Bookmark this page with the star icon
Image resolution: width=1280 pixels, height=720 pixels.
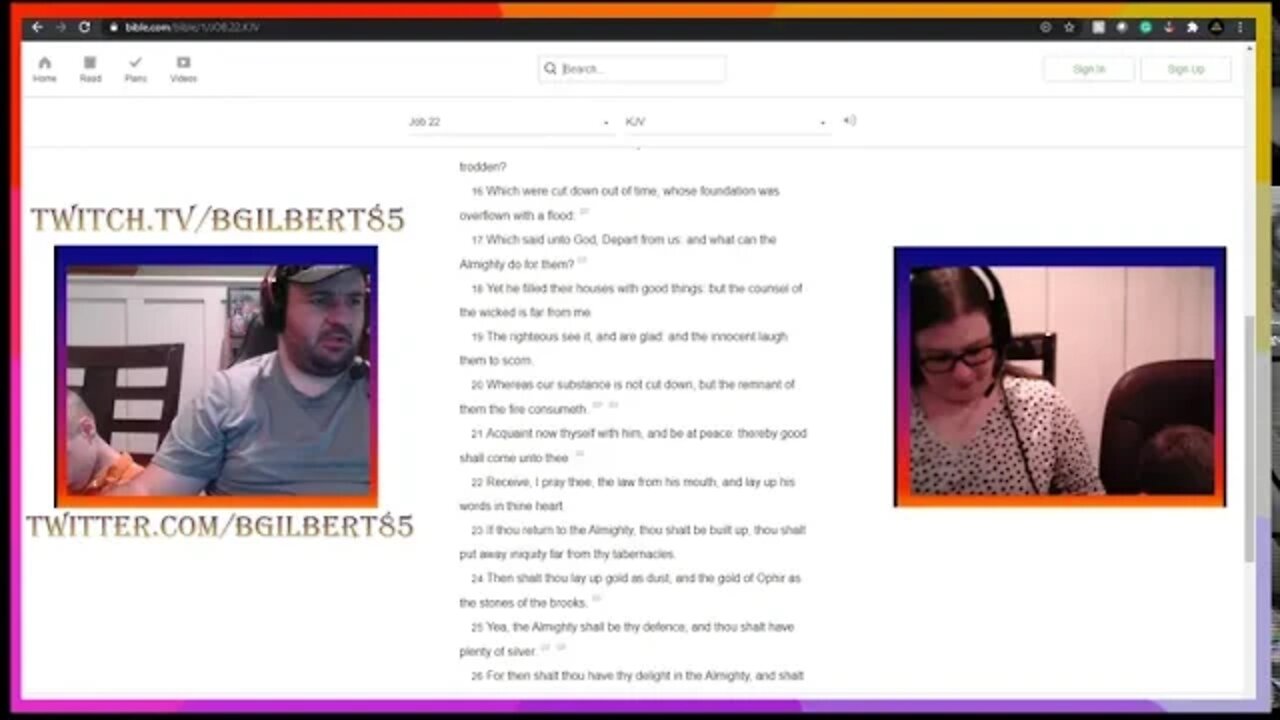pyautogui.click(x=1069, y=27)
